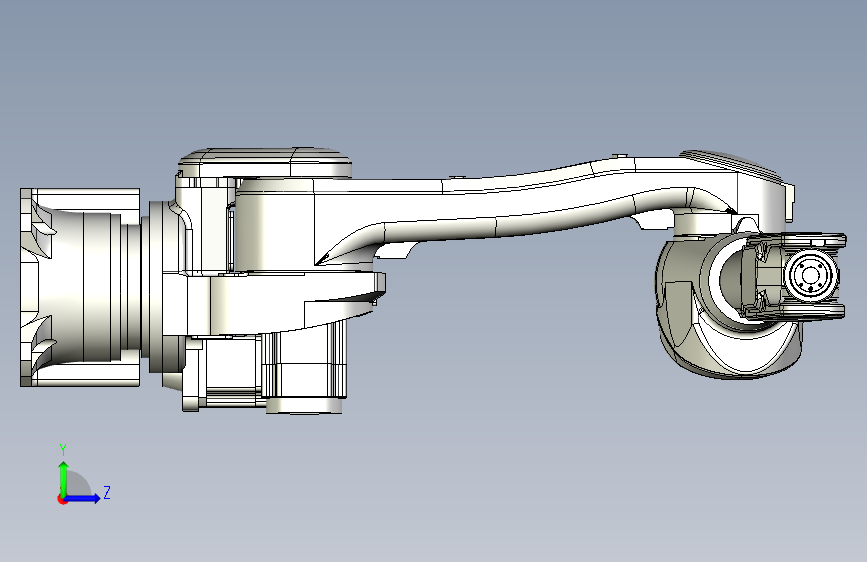Screen dimensions: 867x562
Task: Select the robot's cylindrical base housing
Action: coord(80,287)
